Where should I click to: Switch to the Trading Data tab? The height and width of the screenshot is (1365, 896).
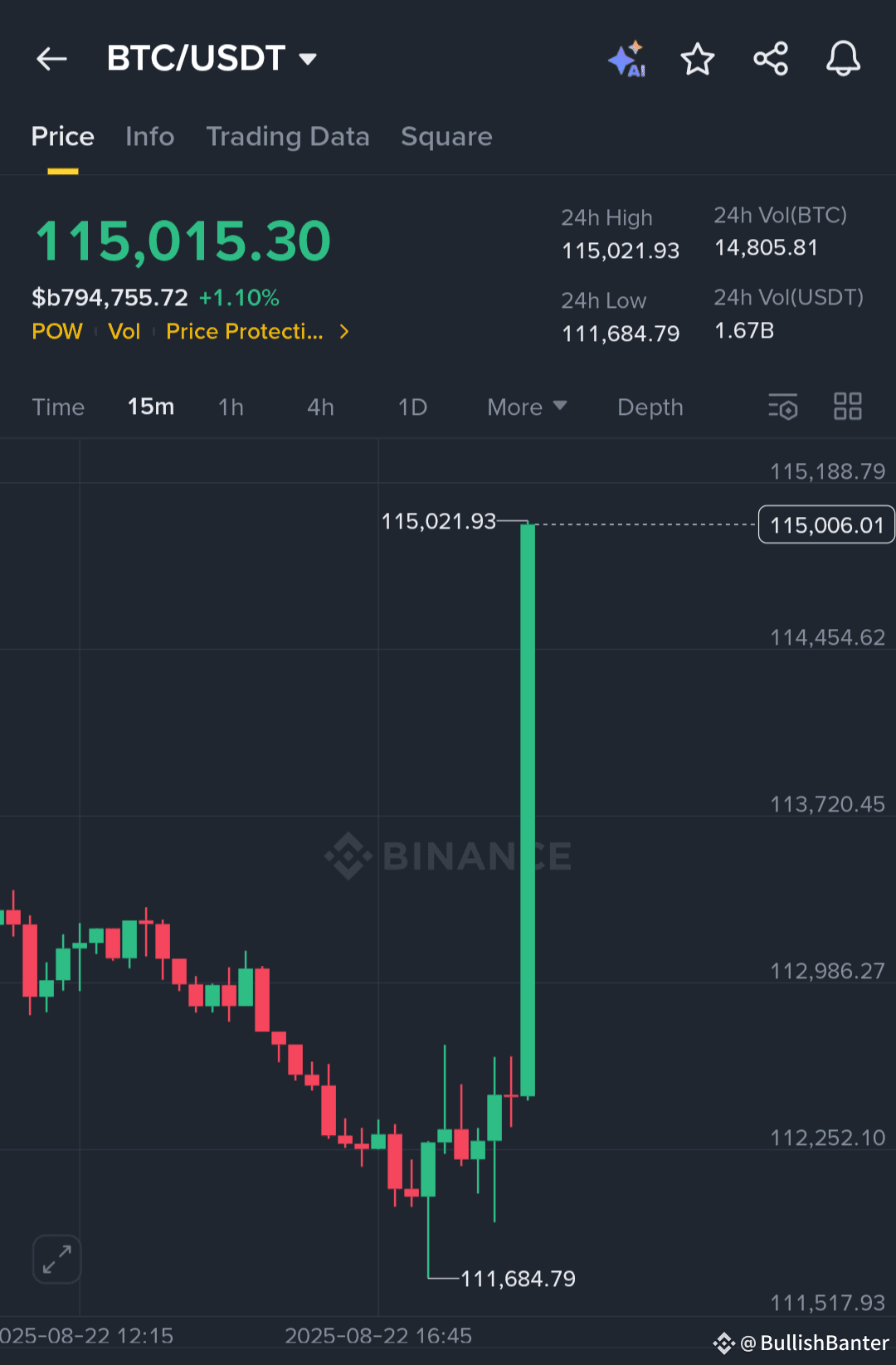(289, 136)
